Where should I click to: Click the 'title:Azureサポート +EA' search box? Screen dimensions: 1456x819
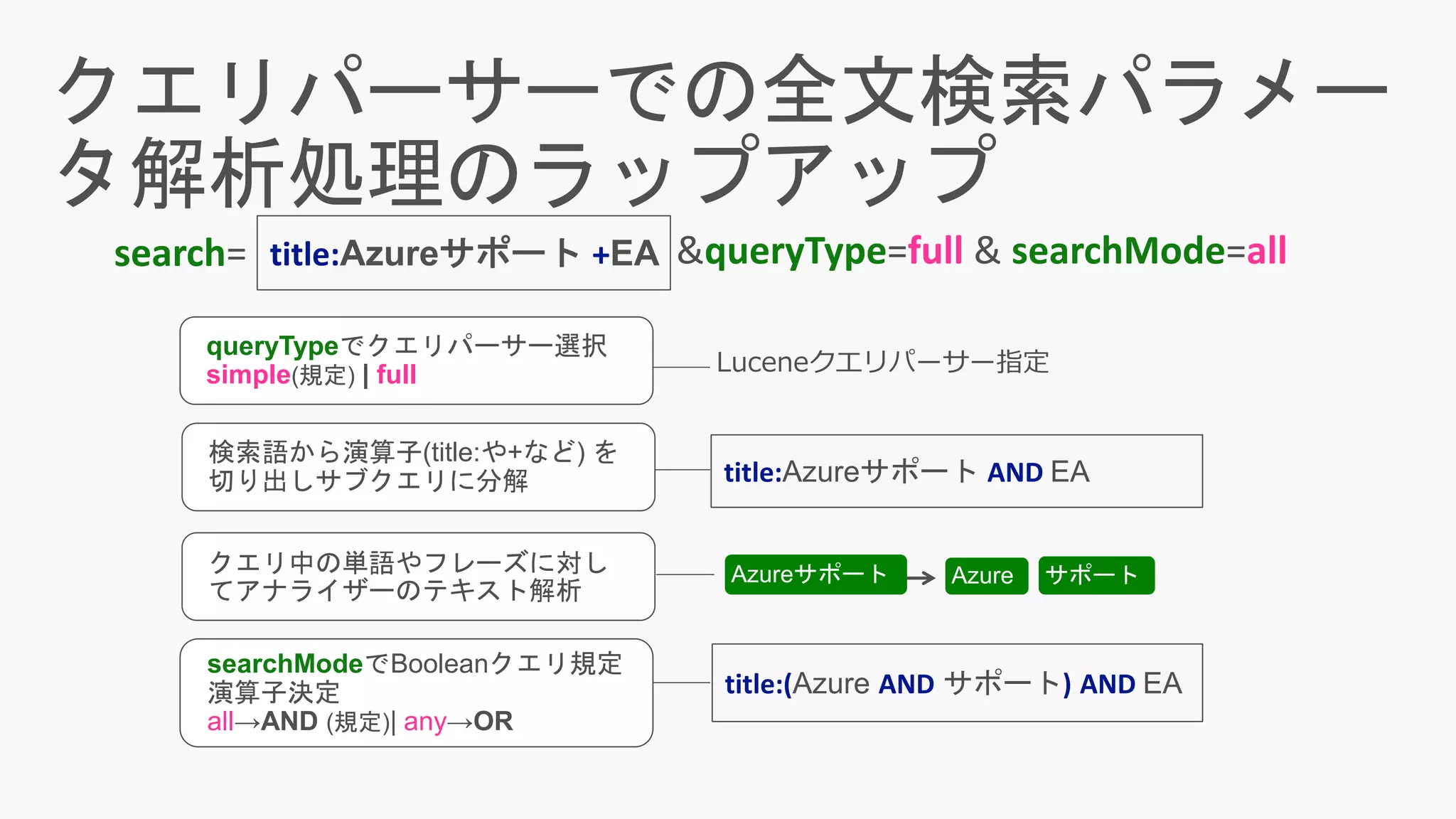(x=464, y=253)
